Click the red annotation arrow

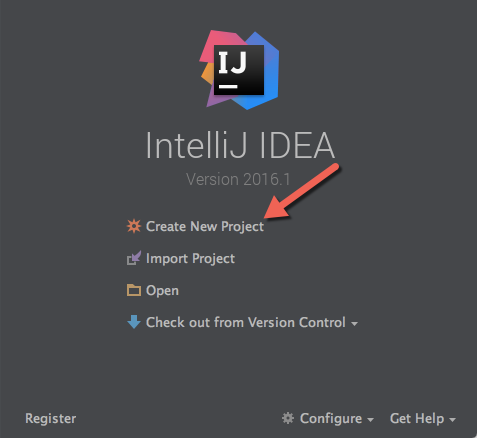301,191
